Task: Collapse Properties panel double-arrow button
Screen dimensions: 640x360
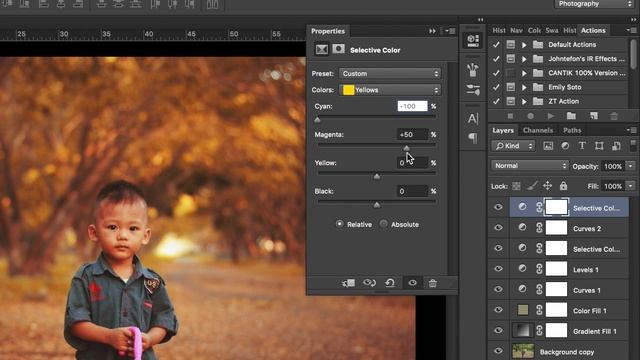Action: click(432, 31)
